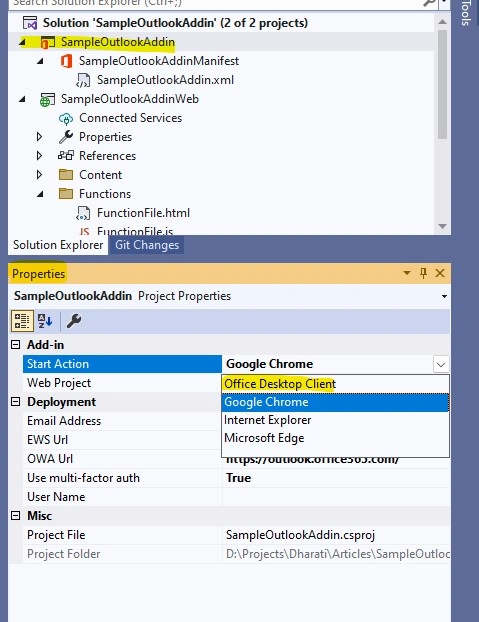479x622 pixels.
Task: Collapse the Deployment property category
Action: click(15, 402)
